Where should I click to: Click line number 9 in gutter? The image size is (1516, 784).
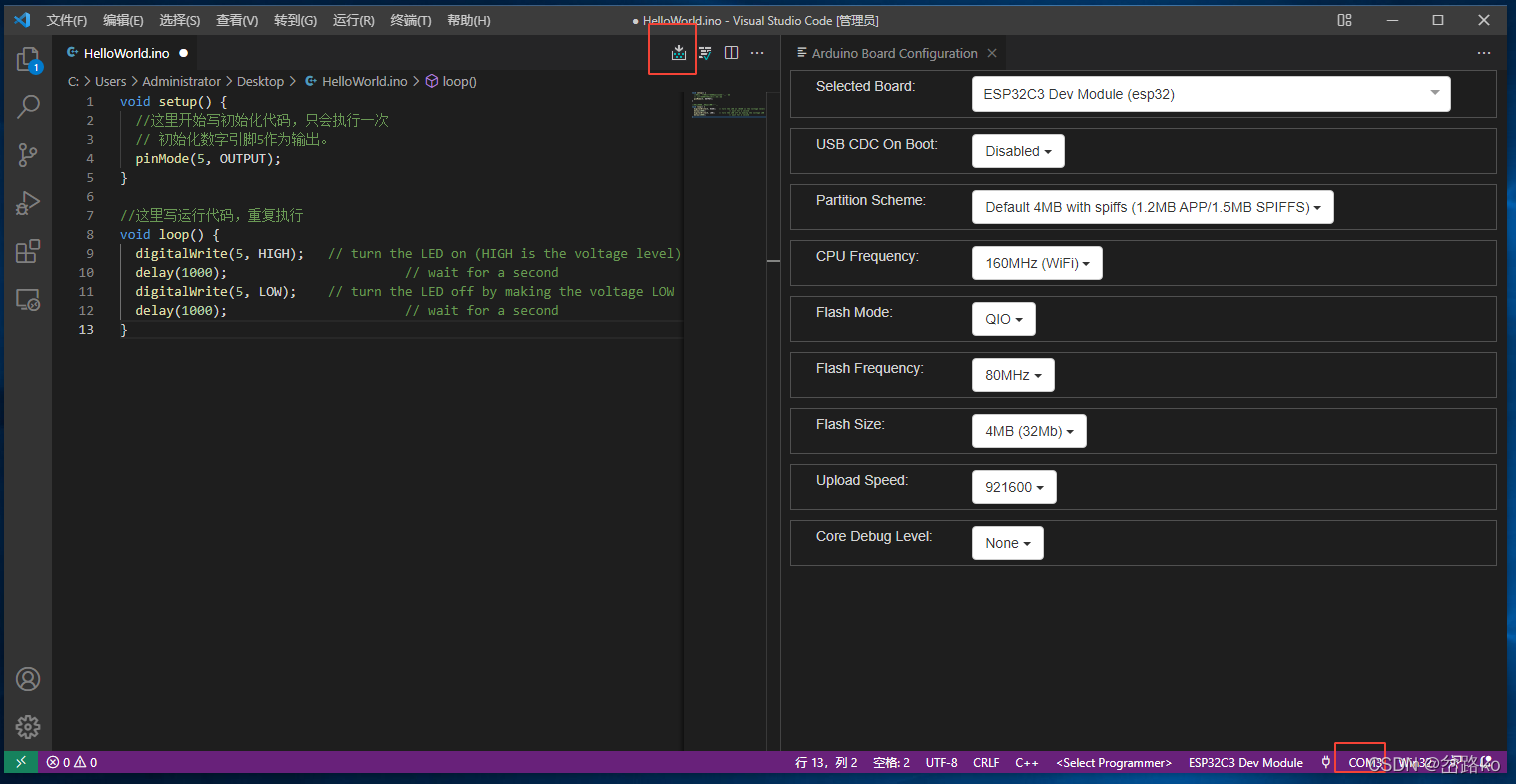[x=90, y=253]
